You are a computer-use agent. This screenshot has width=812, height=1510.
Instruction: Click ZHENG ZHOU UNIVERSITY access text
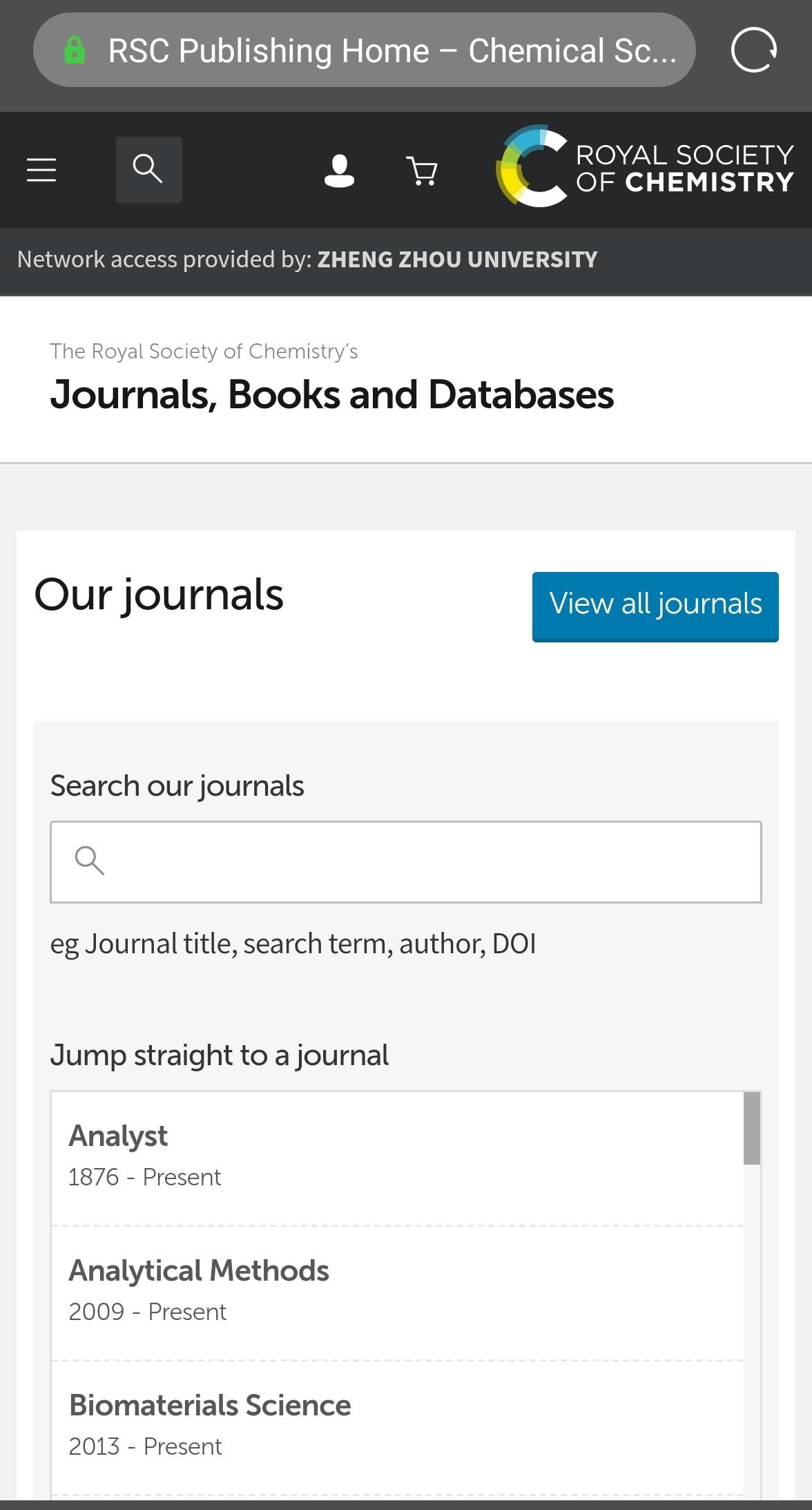pyautogui.click(x=457, y=260)
